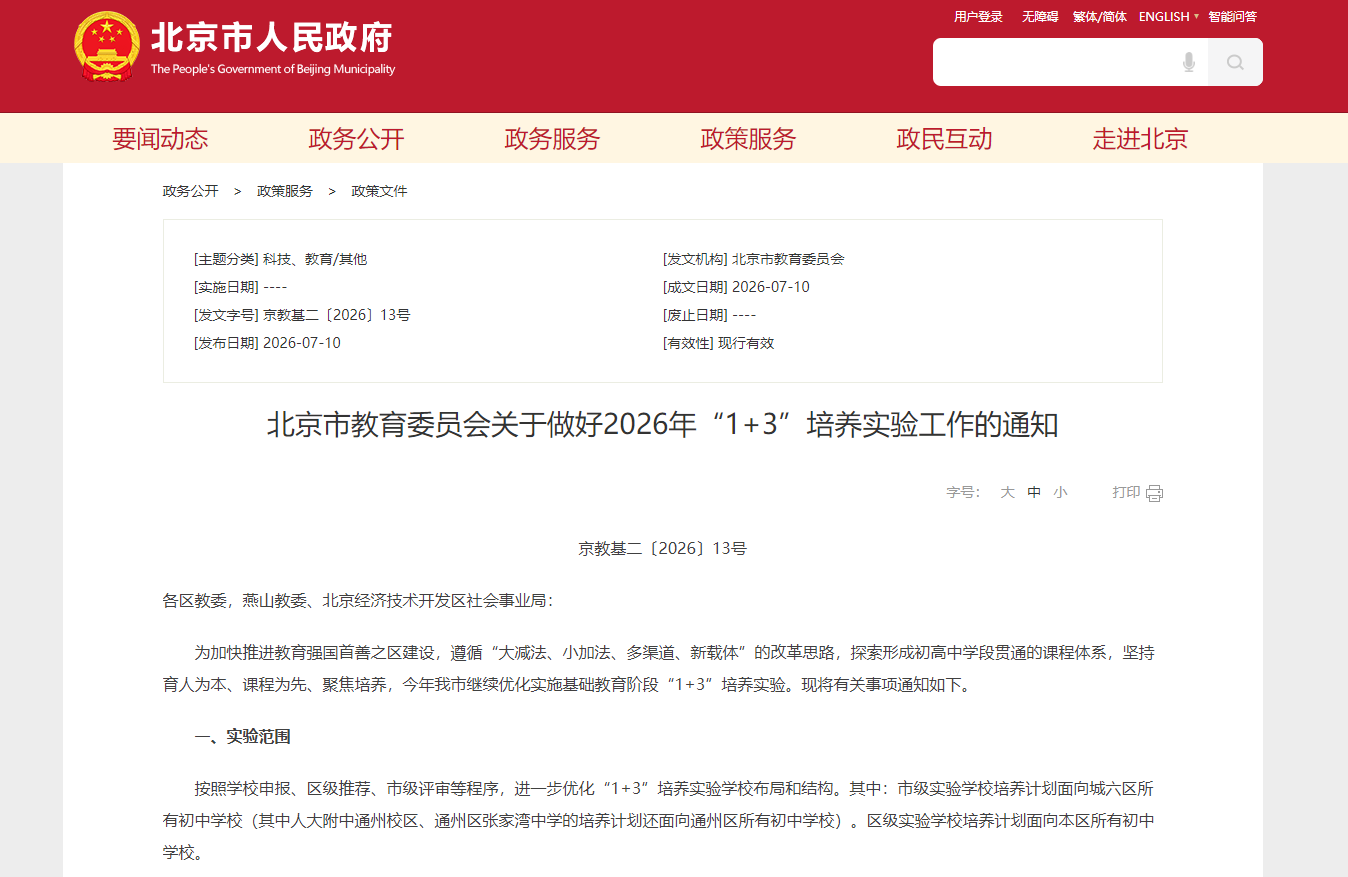The height and width of the screenshot is (877, 1348).
Task: Click the 打印 print label
Action: point(1126,492)
